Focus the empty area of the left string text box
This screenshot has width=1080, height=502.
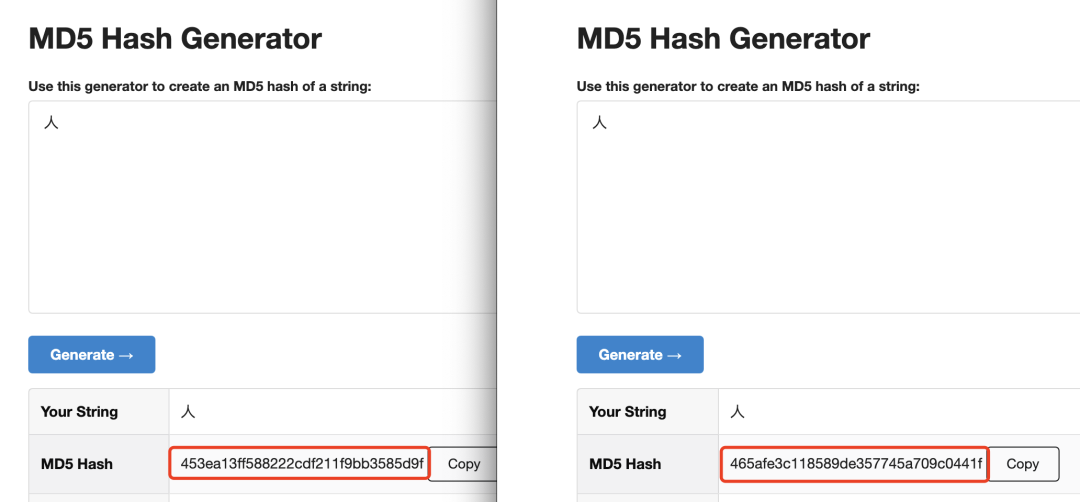point(262,220)
